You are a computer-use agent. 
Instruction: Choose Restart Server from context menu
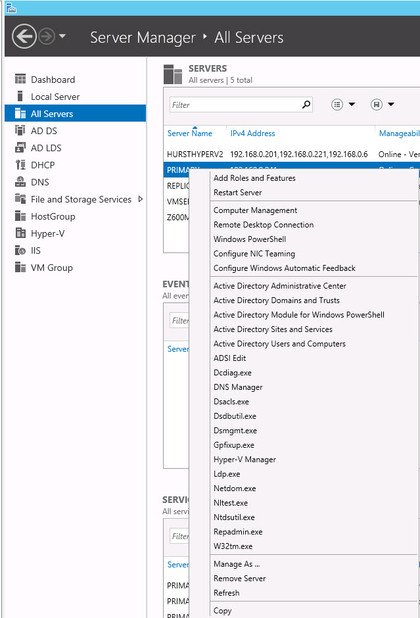238,193
